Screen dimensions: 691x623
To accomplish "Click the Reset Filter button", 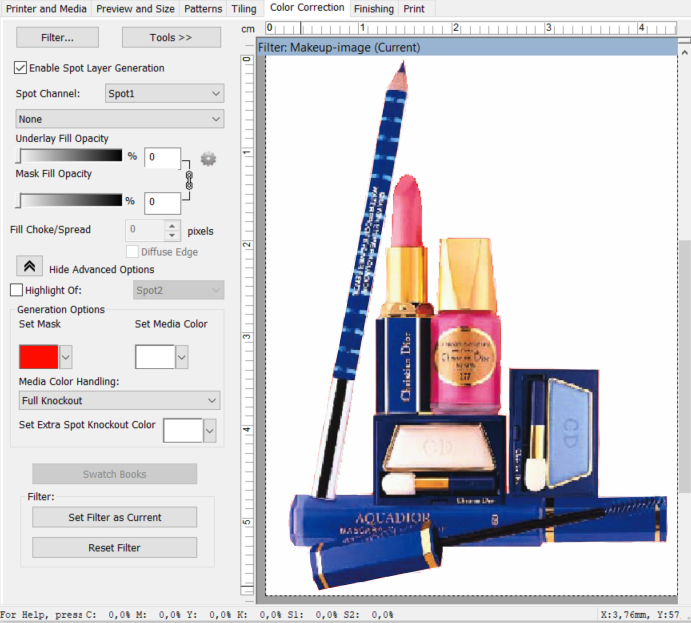I will coord(114,548).
